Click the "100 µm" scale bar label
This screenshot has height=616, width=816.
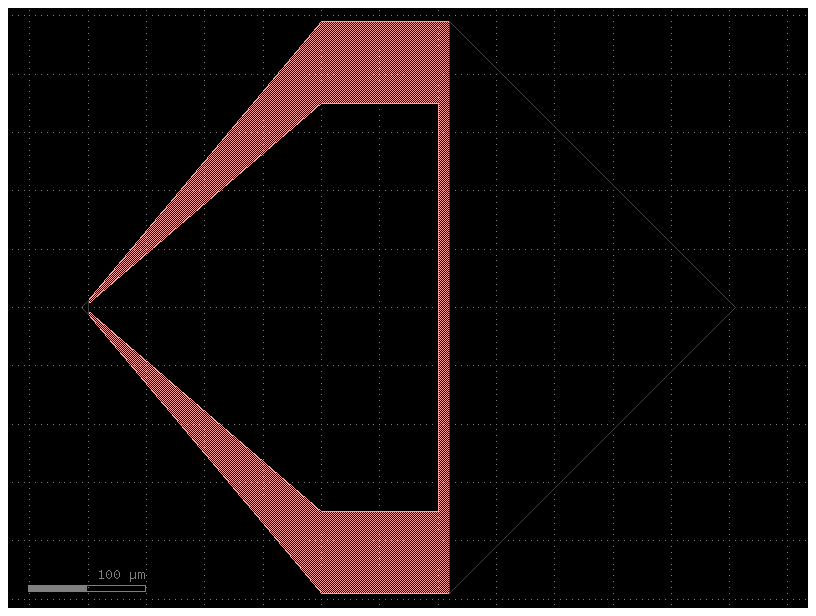coord(121,575)
